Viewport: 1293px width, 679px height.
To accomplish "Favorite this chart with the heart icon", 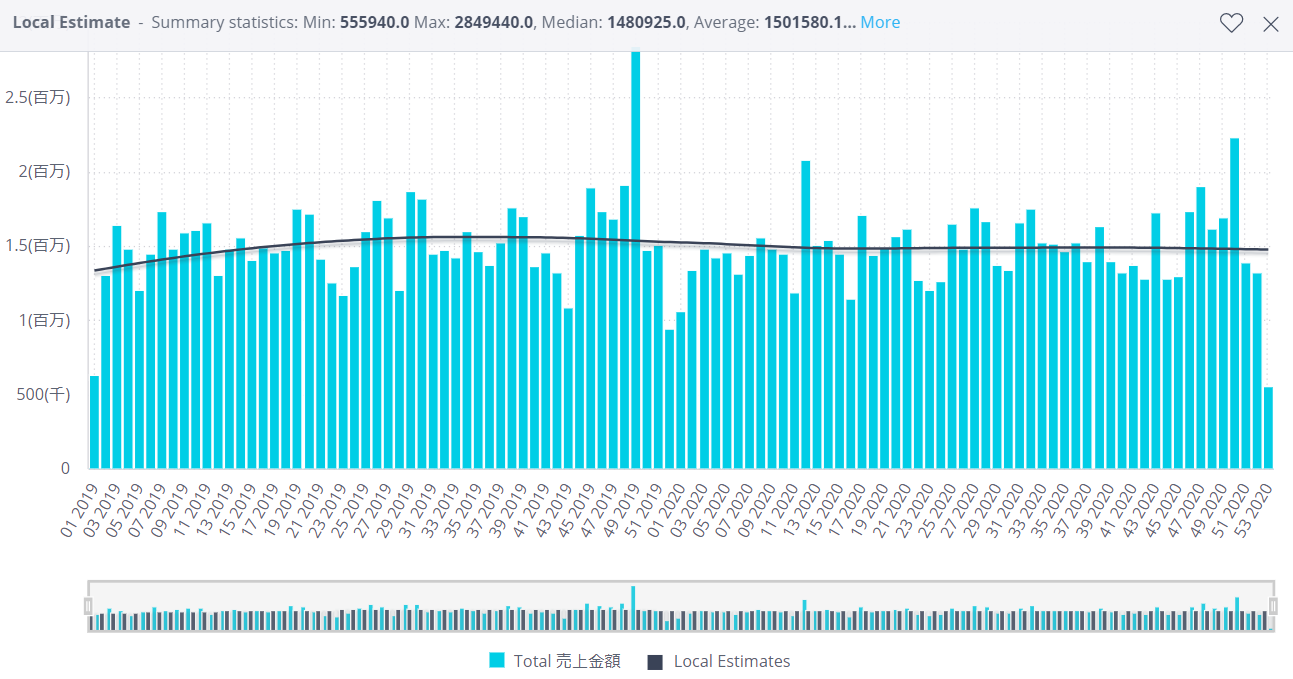I will 1231,24.
